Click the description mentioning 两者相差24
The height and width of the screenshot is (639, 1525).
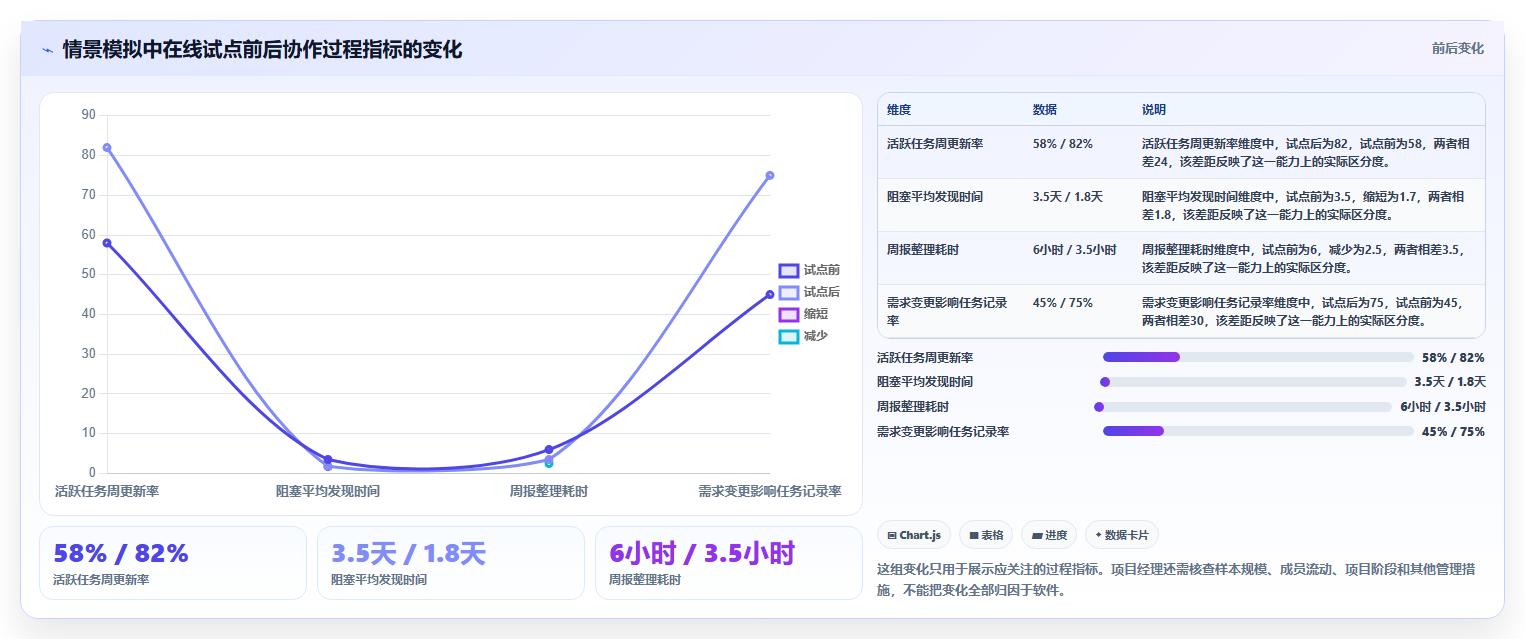pyautogui.click(x=1306, y=152)
